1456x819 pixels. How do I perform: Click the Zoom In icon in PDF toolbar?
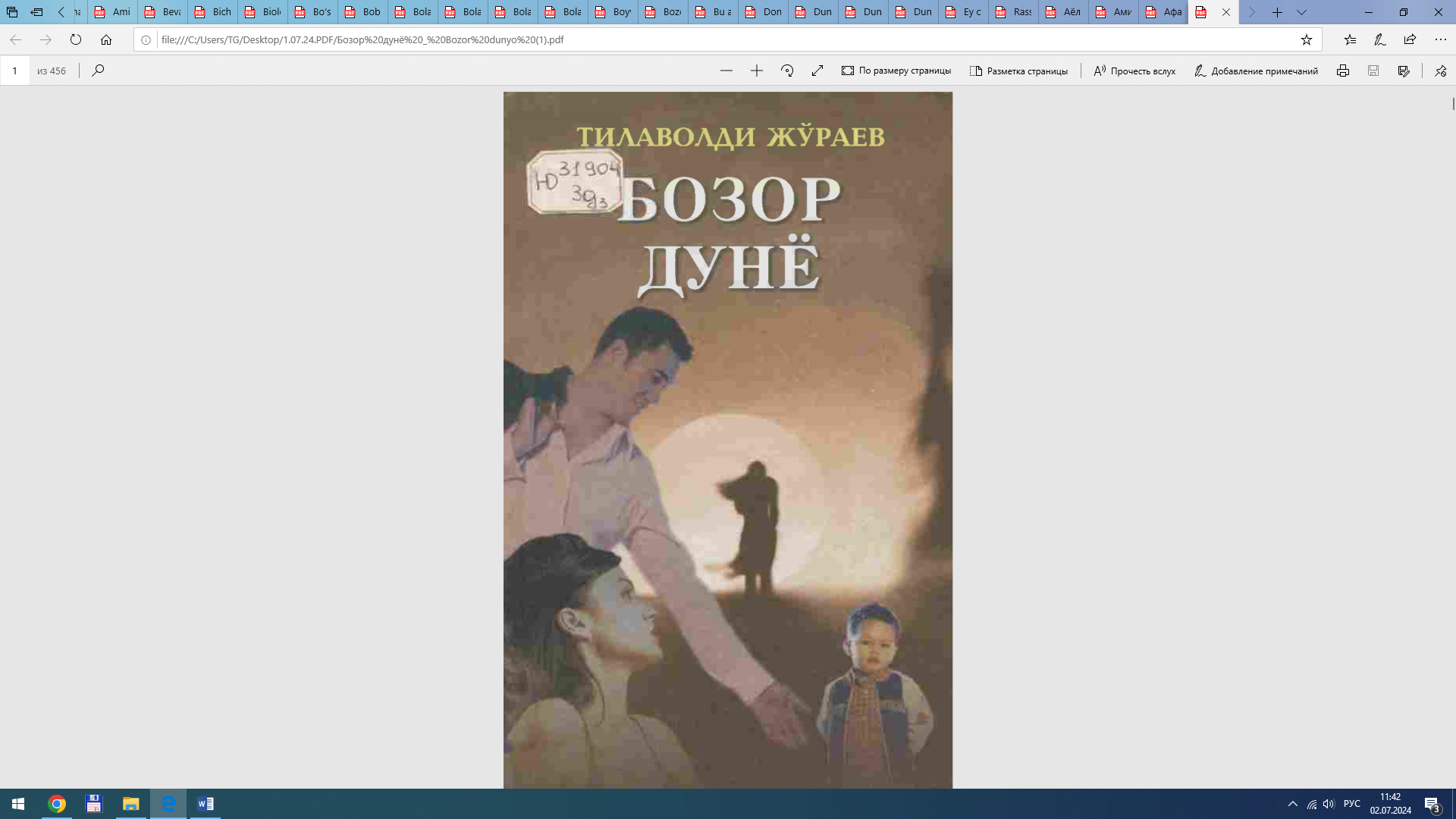tap(756, 71)
